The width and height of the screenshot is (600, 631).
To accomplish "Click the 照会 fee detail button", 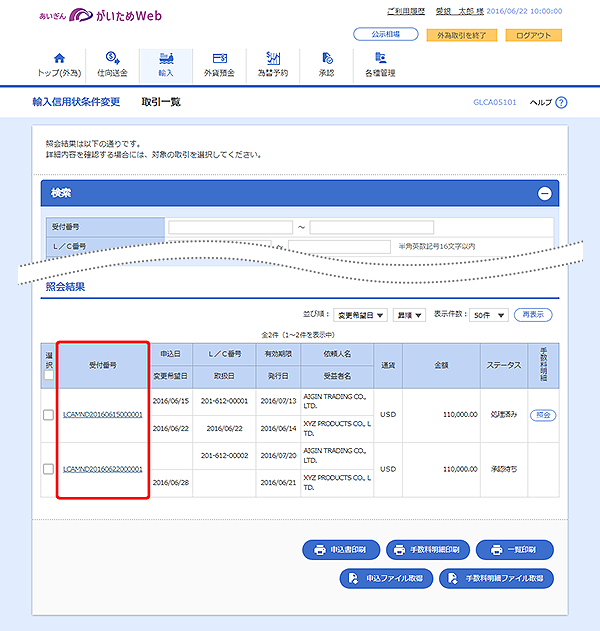I will point(543,415).
